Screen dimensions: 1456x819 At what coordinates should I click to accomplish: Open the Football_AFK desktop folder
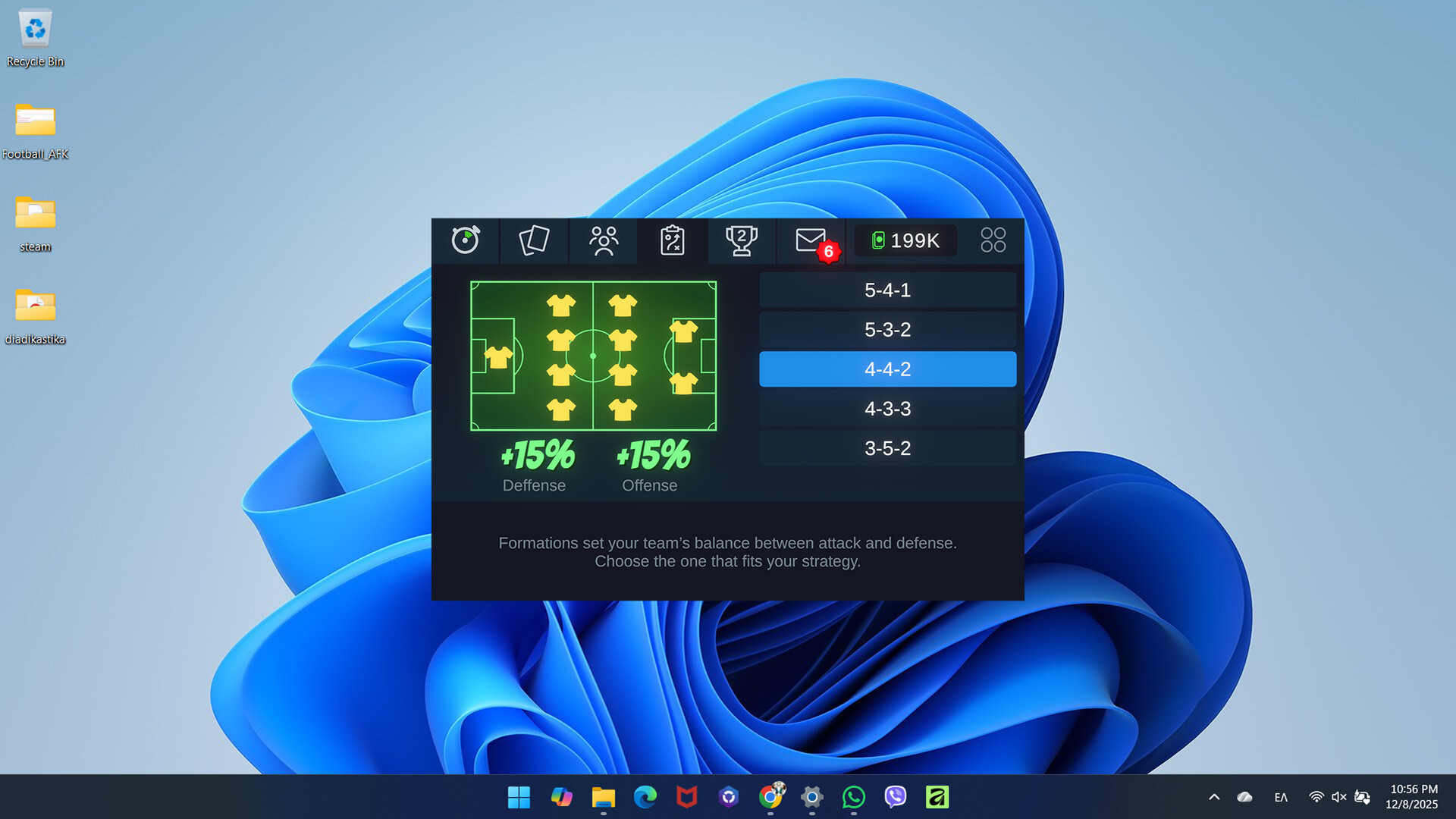(35, 121)
